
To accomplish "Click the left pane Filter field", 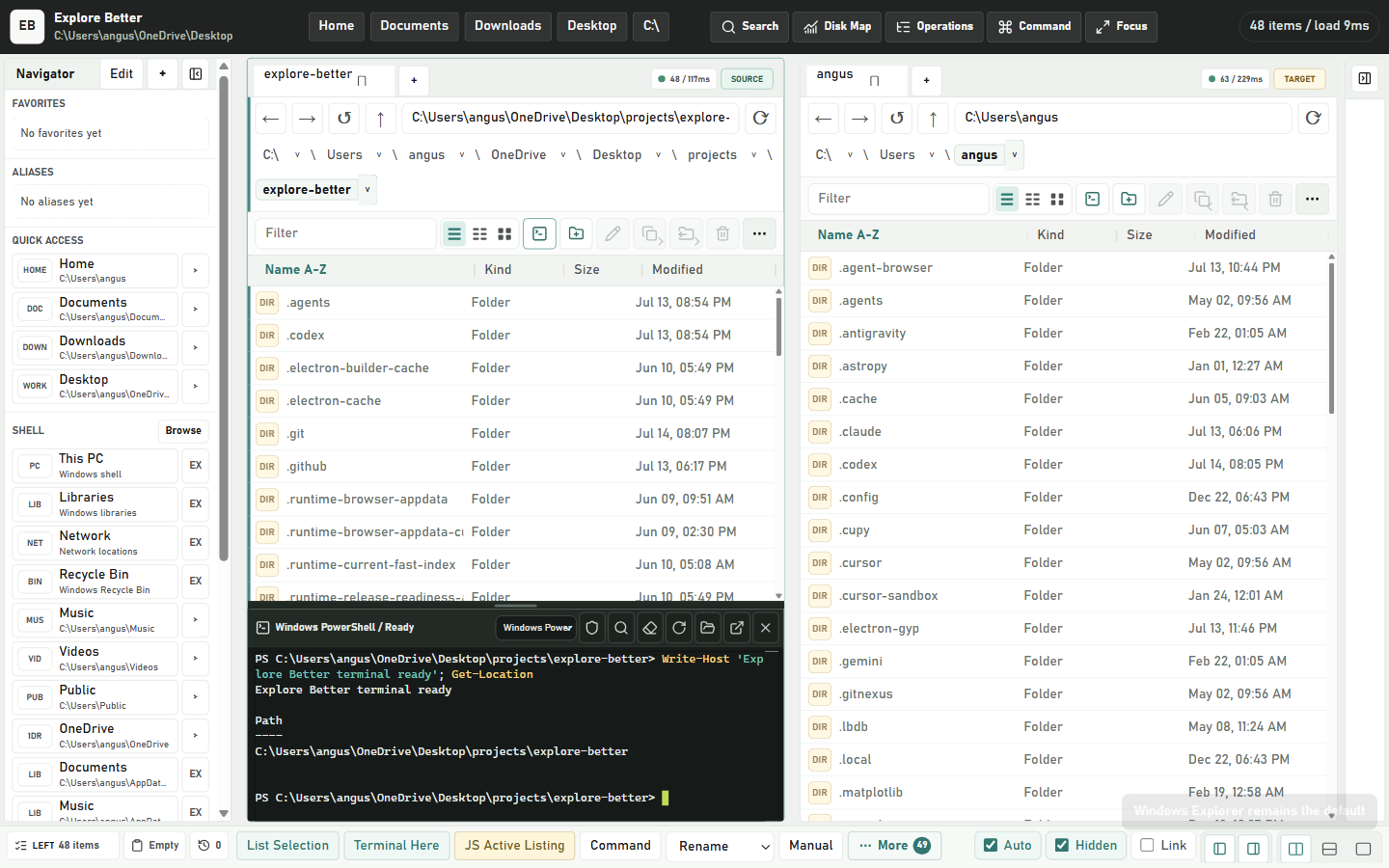I will [345, 233].
